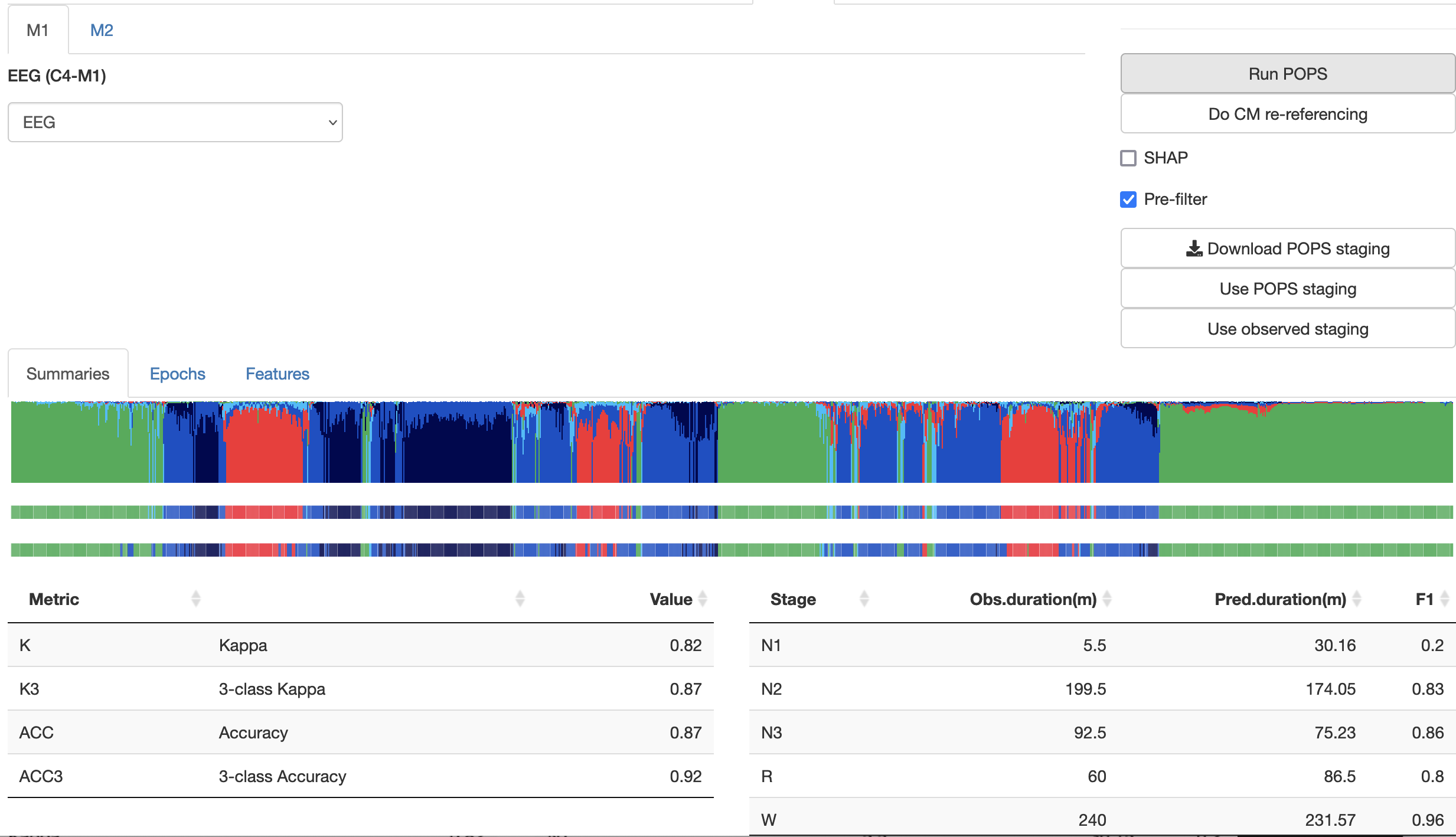Sort by Obs.duration(m) column arrows
This screenshot has width=1456, height=837.
pos(1107,599)
